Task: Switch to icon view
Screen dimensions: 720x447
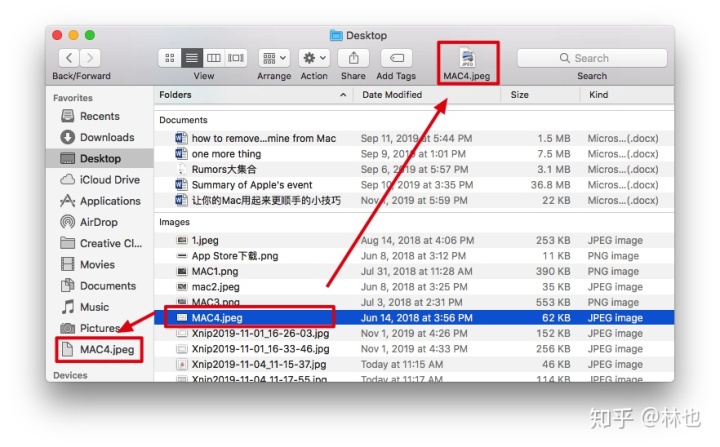Action: [169, 58]
